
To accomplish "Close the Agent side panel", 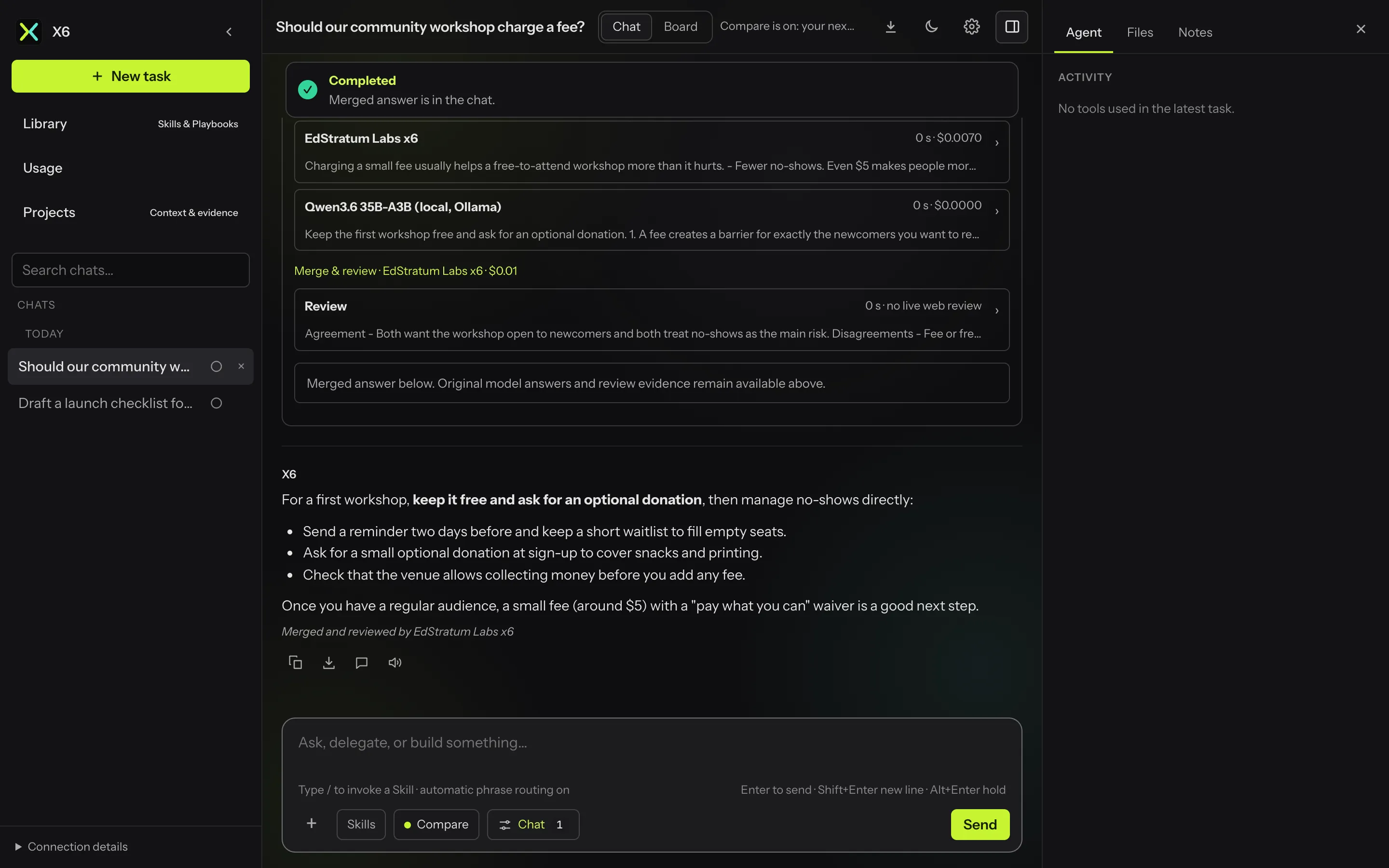I will point(1360,29).
